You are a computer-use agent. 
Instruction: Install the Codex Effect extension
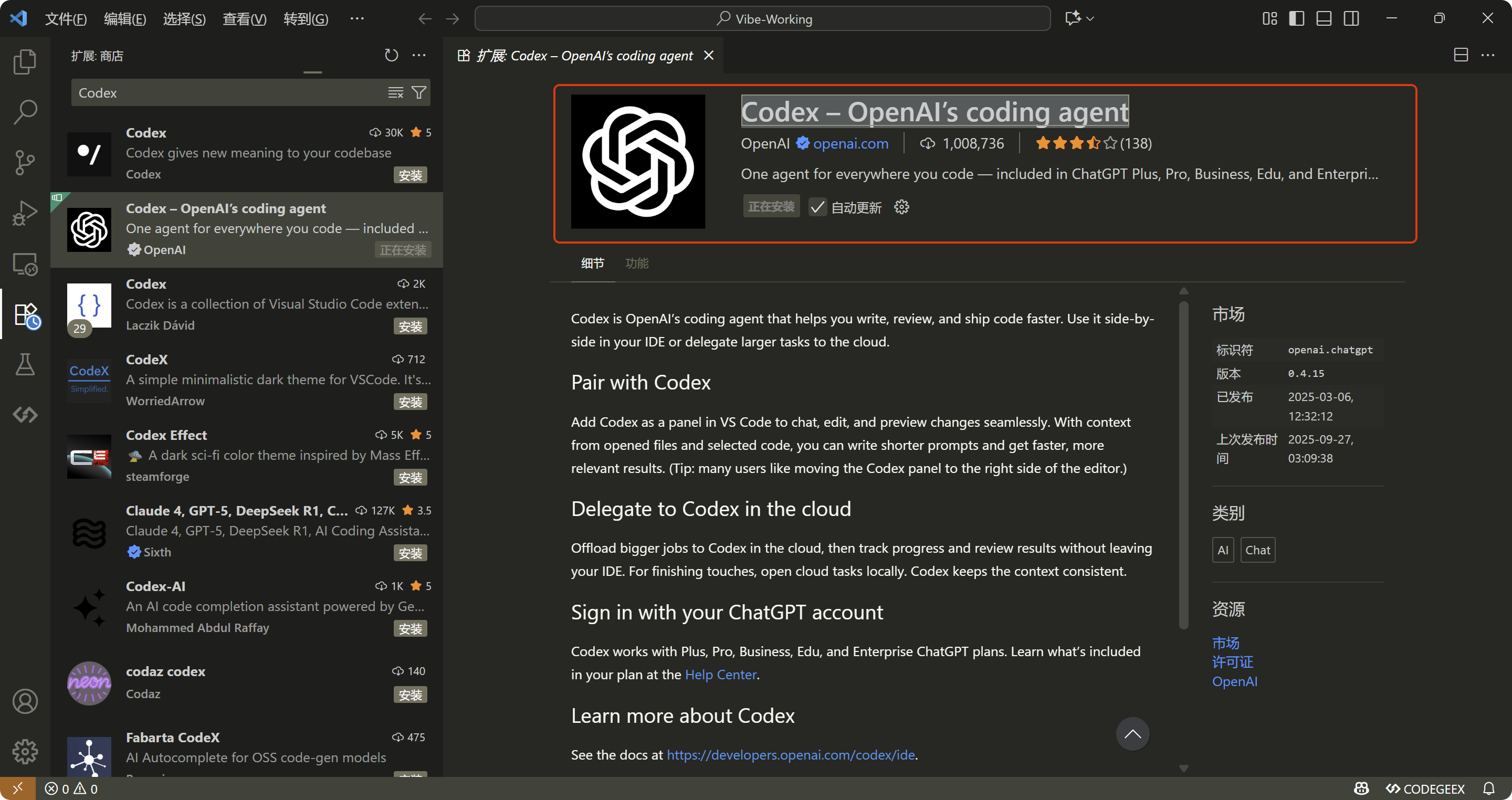(x=409, y=477)
